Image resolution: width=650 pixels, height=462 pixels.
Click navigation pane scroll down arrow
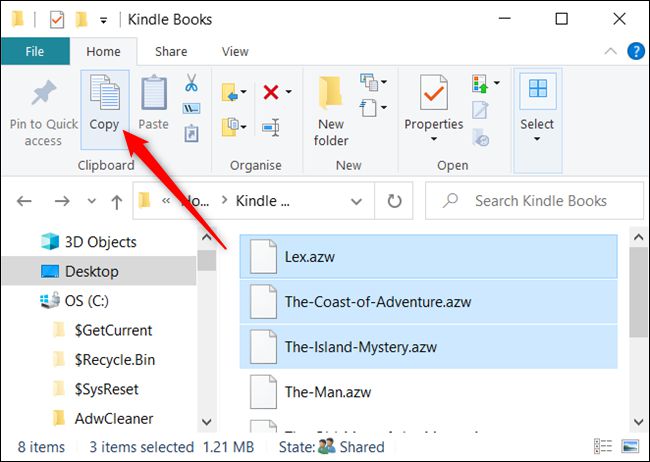click(x=206, y=422)
